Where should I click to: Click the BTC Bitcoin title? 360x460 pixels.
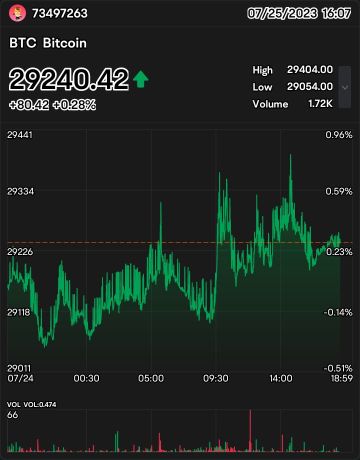pyautogui.click(x=48, y=43)
